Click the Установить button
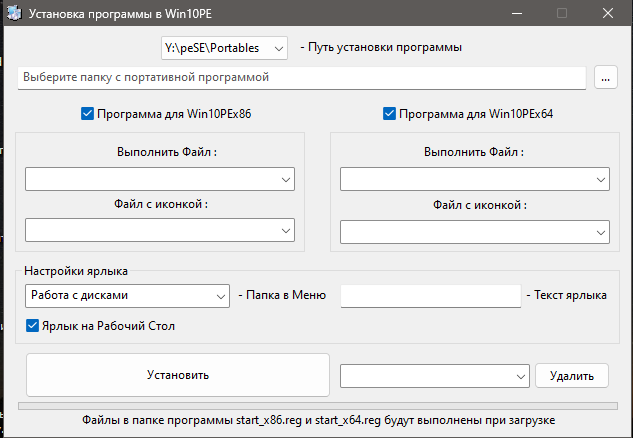The width and height of the screenshot is (633, 438). pyautogui.click(x=178, y=375)
